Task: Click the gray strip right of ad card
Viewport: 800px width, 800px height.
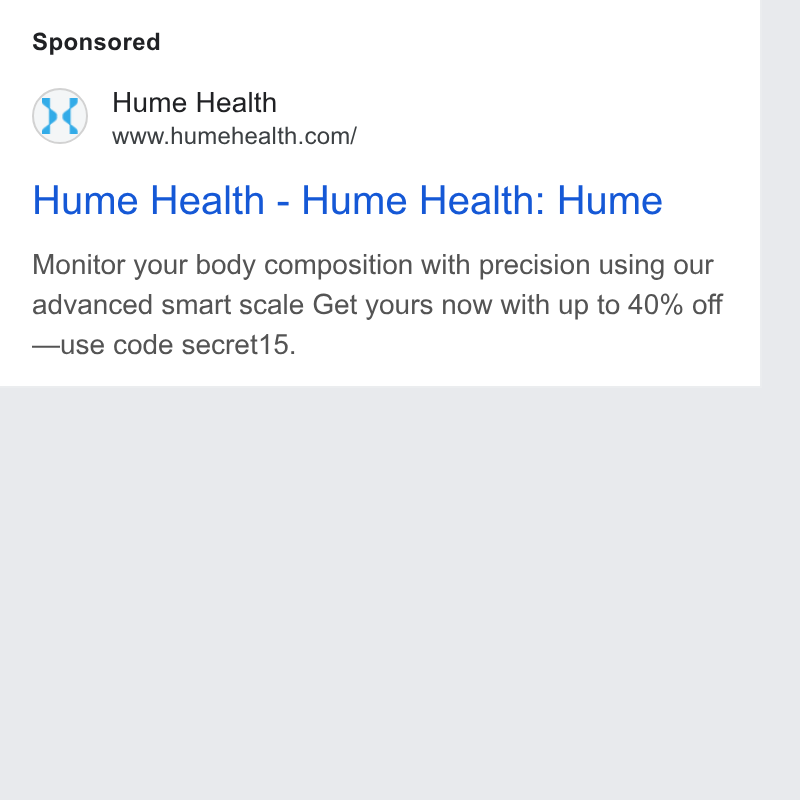Action: pyautogui.click(x=780, y=193)
